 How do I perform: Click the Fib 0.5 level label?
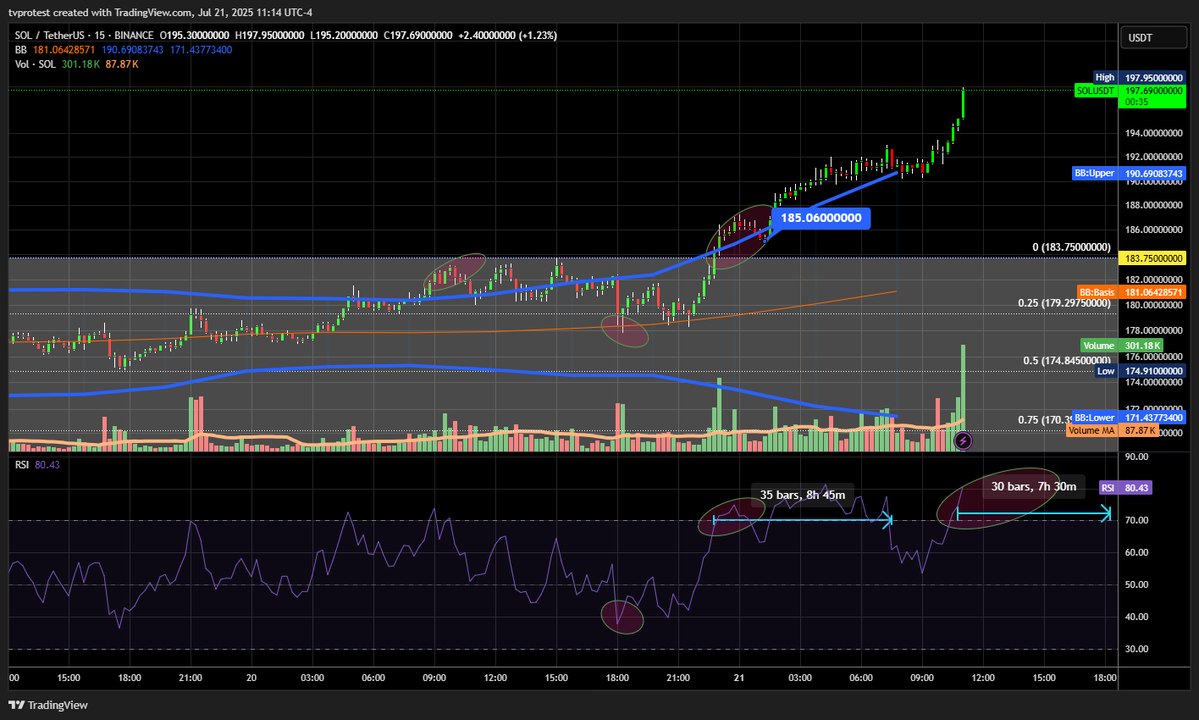(1067, 361)
